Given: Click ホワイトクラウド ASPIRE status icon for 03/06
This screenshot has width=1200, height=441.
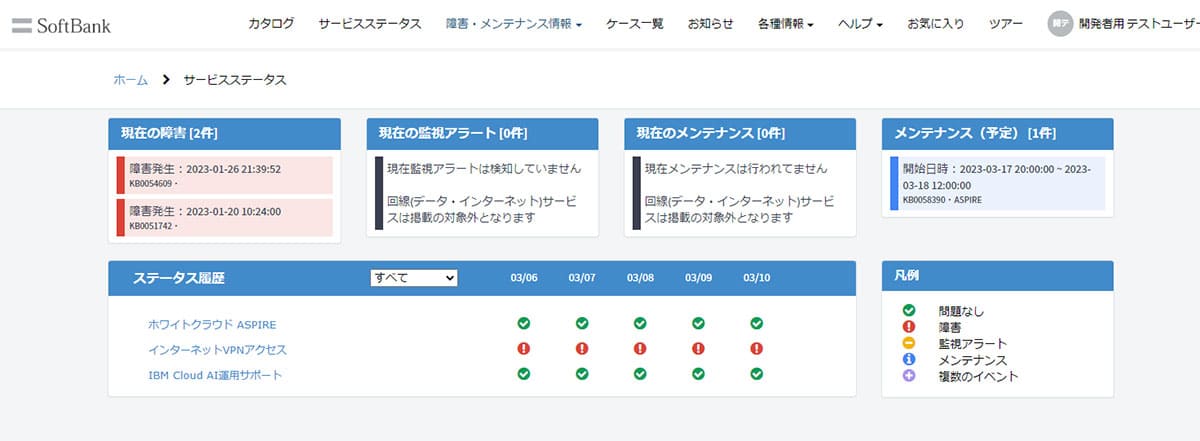Looking at the screenshot, I should pos(524,323).
